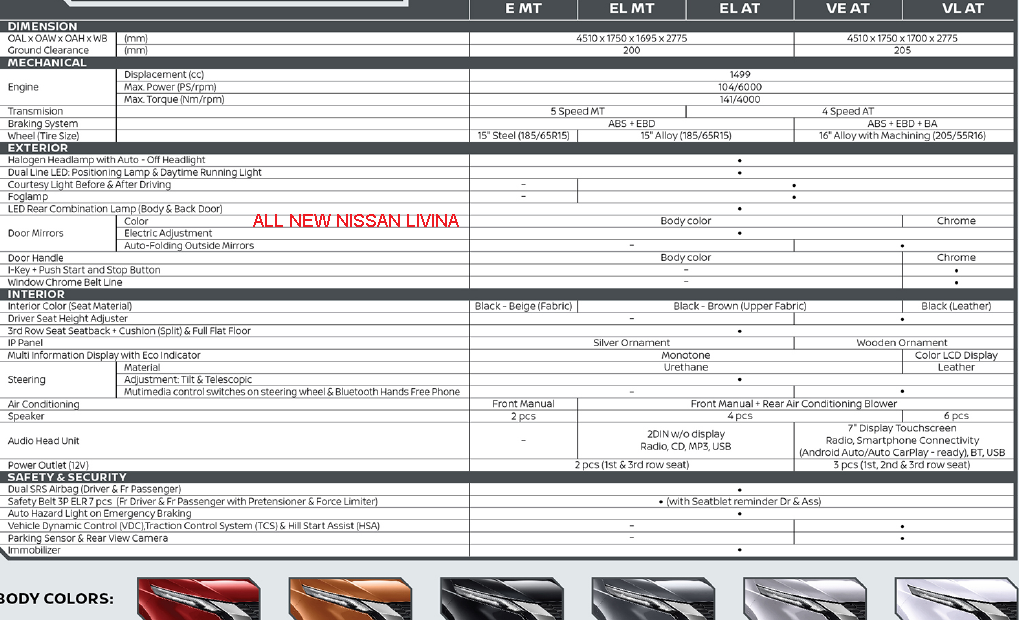Click the 15" Steel (185/65R15) wheel cell
Image resolution: width=1019 pixels, height=620 pixels.
[x=523, y=136]
